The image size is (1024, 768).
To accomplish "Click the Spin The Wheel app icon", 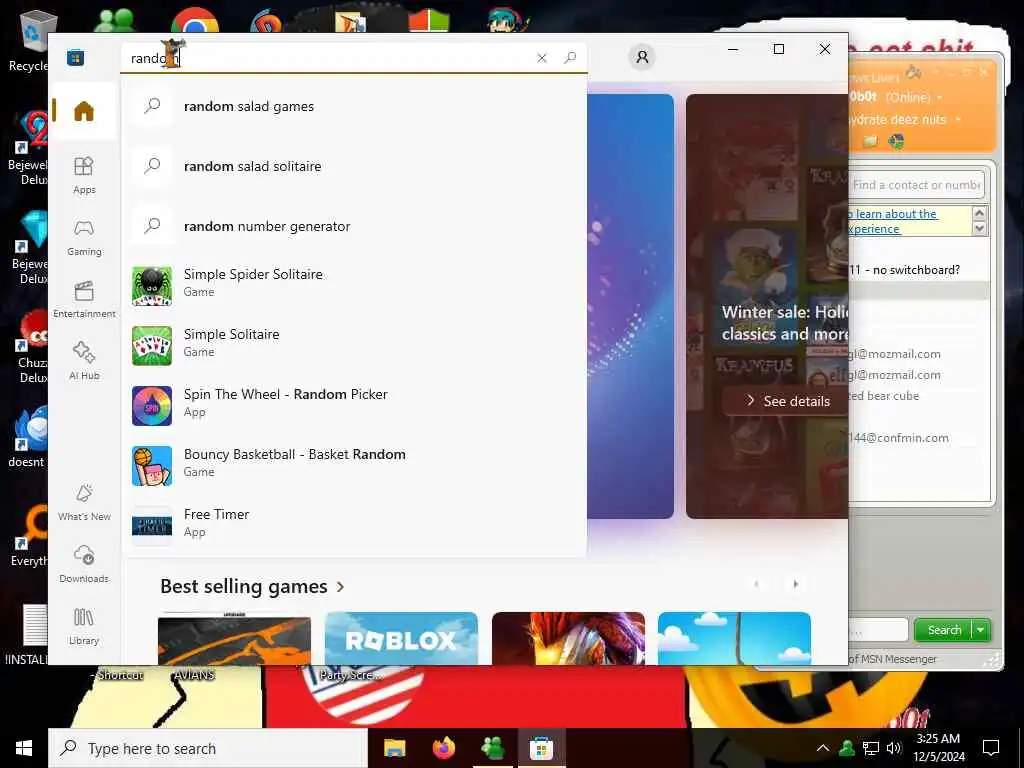I will point(152,406).
